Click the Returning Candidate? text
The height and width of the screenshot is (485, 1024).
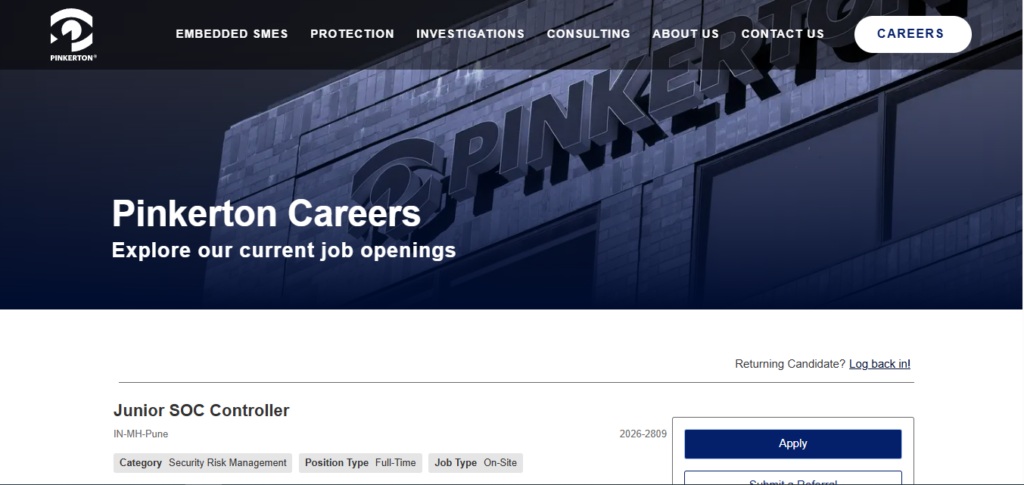790,364
